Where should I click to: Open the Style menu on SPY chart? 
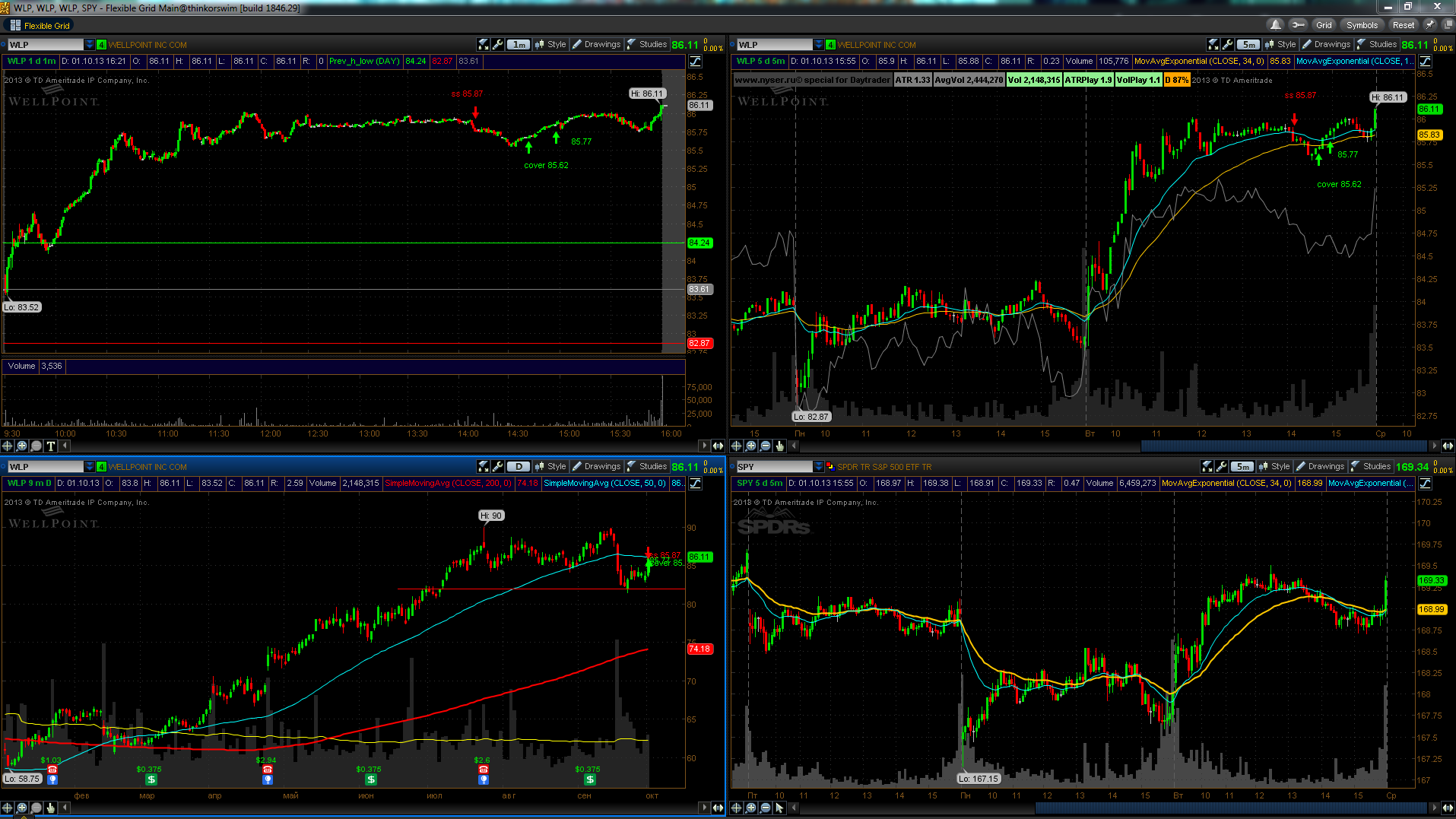point(1275,467)
